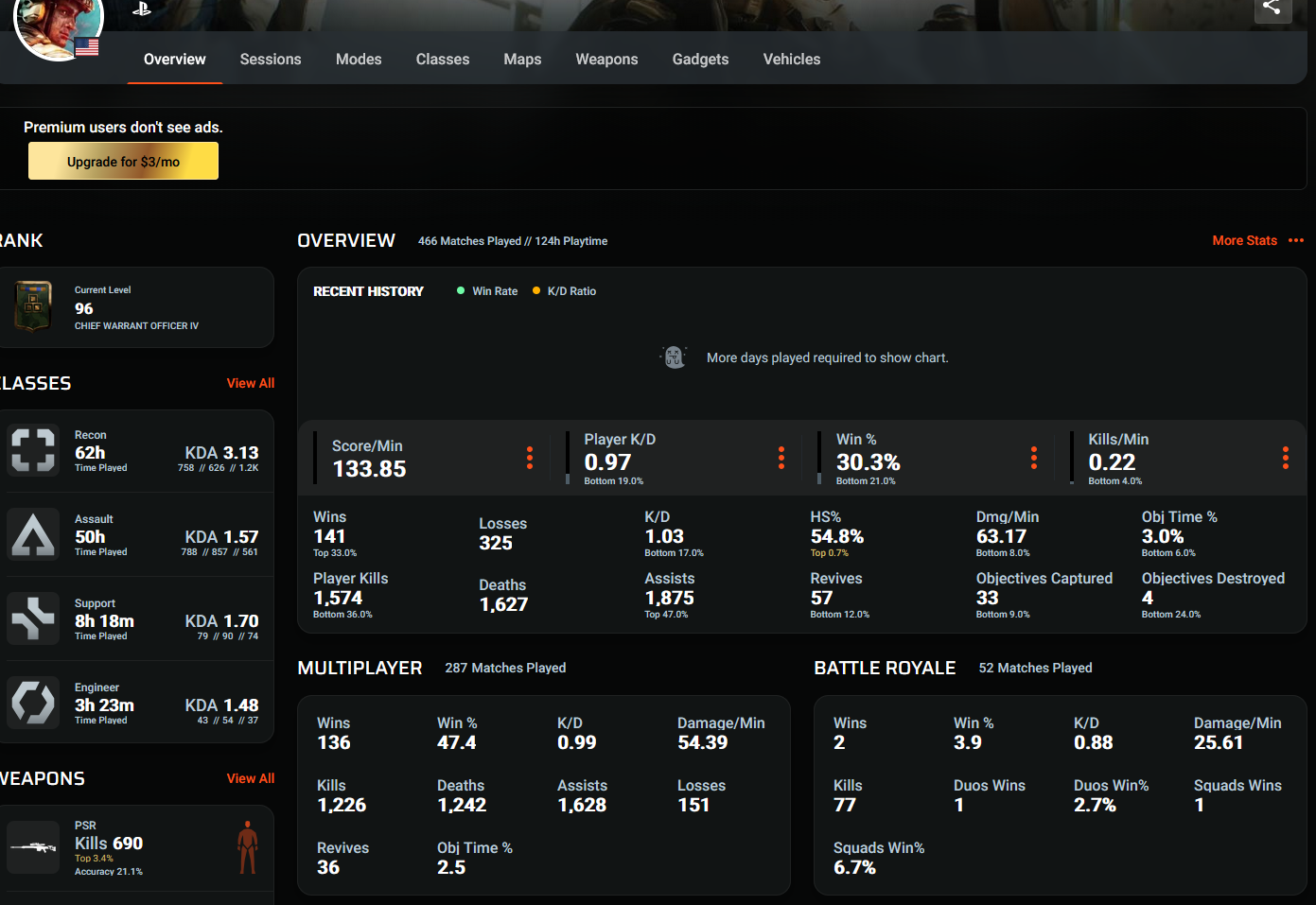The height and width of the screenshot is (905, 1316).
Task: Click the Assists 1,875 stat
Action: click(x=669, y=597)
